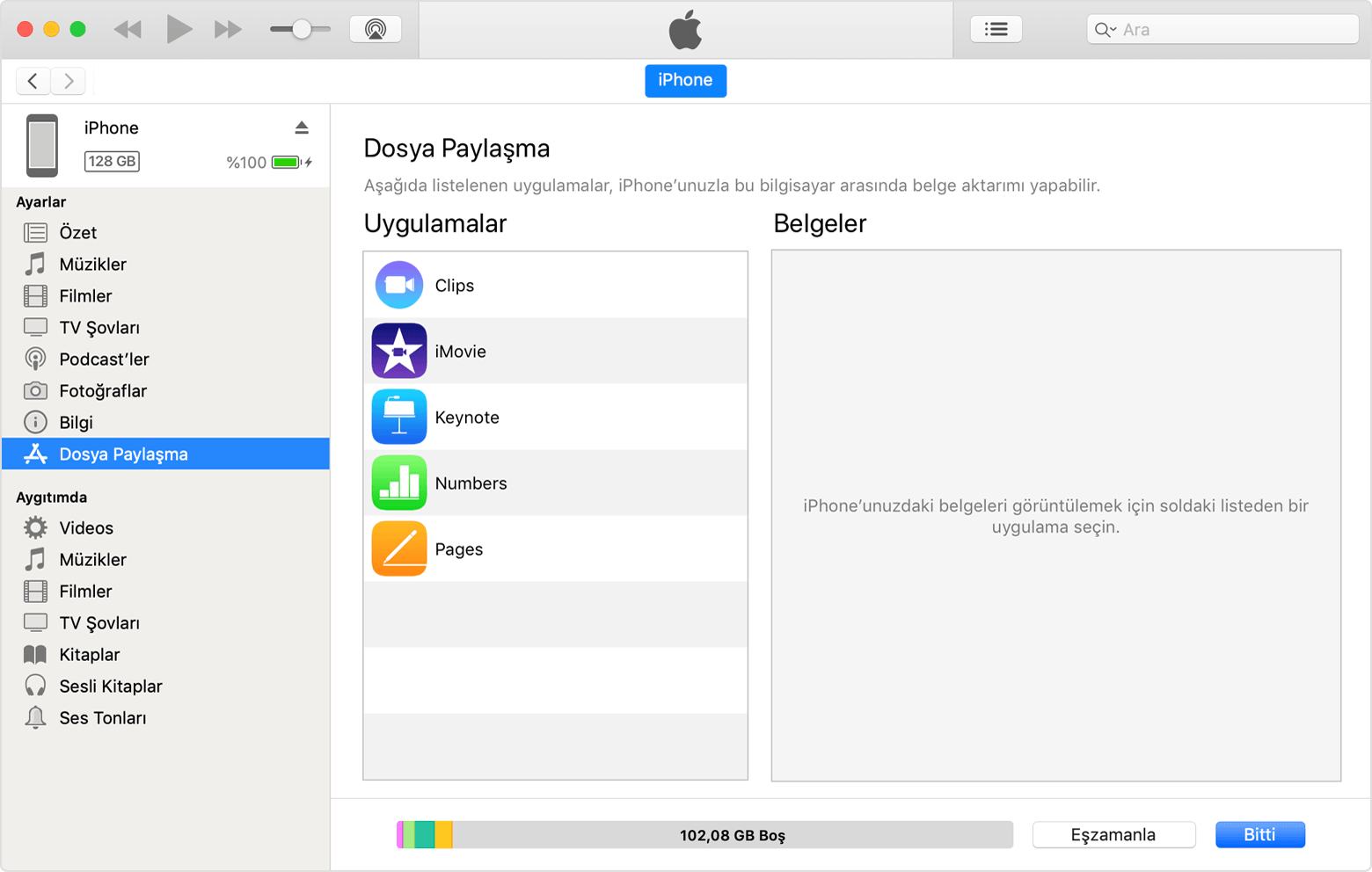Open Podcast'ler settings
The height and width of the screenshot is (872, 1372).
pyautogui.click(x=165, y=359)
